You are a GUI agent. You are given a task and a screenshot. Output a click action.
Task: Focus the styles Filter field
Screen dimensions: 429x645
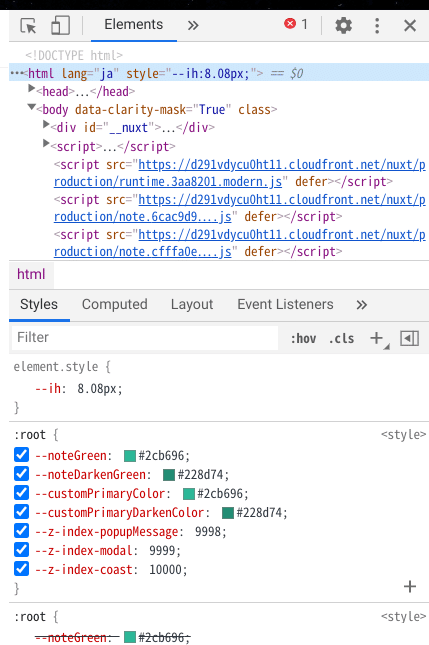tap(145, 338)
